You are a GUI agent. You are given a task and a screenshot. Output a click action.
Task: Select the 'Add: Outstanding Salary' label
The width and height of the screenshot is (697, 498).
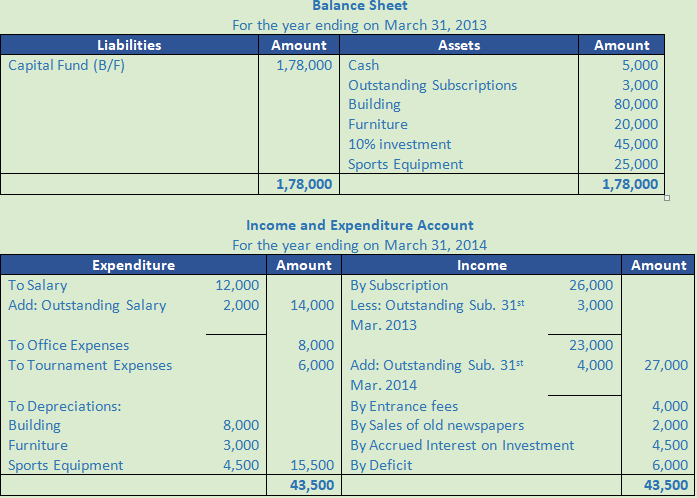click(87, 305)
